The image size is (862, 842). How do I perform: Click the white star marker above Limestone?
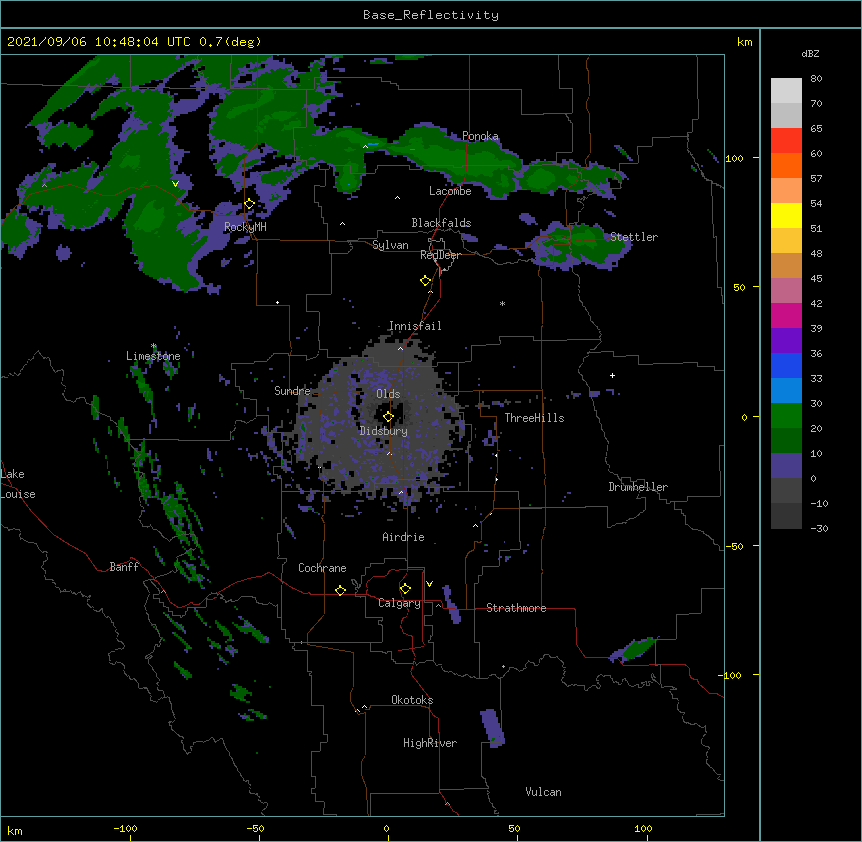[x=153, y=346]
